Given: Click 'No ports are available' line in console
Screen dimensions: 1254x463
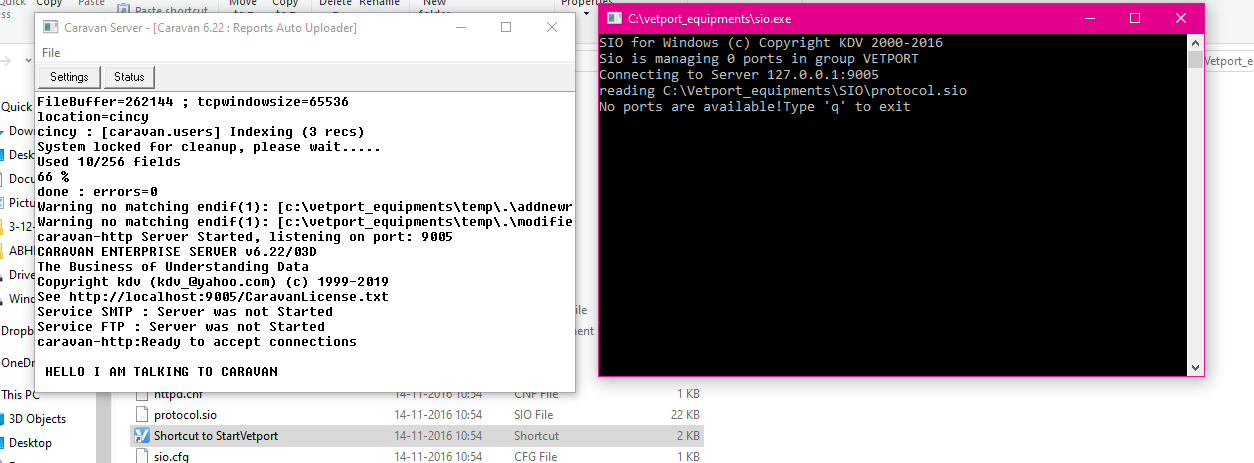Looking at the screenshot, I should pyautogui.click(x=755, y=107).
